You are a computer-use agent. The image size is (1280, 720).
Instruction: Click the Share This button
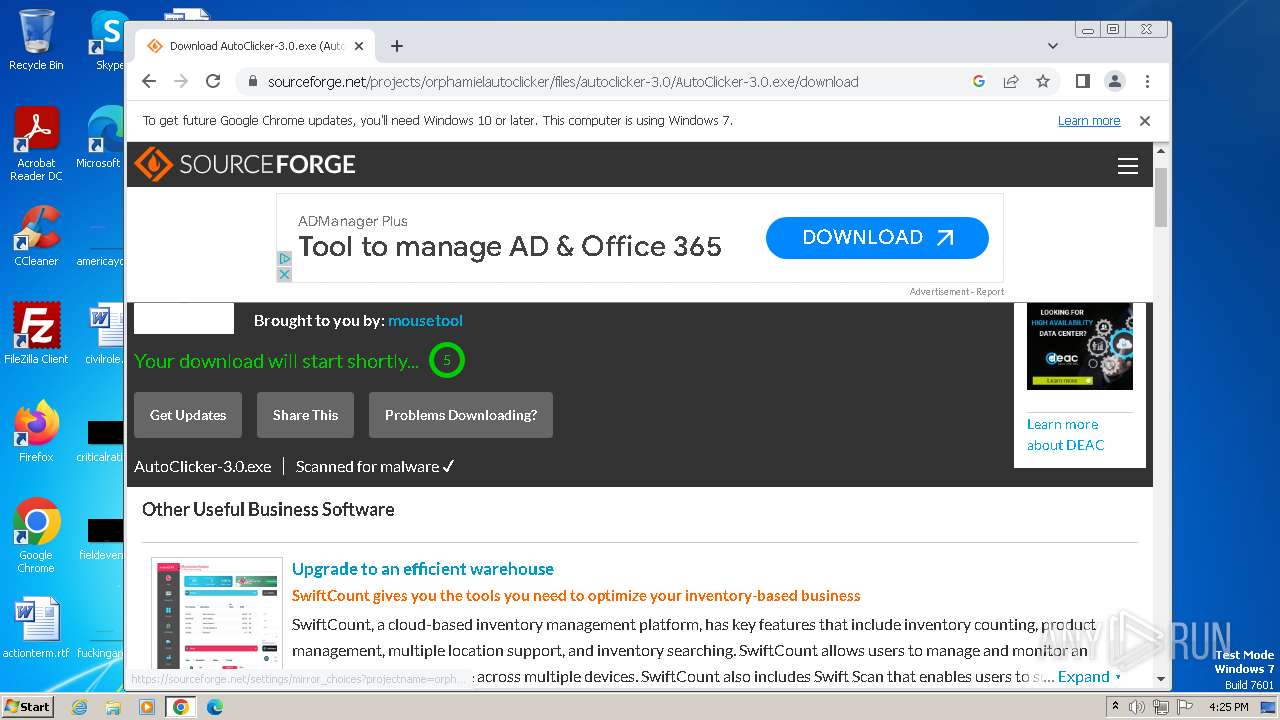click(305, 415)
